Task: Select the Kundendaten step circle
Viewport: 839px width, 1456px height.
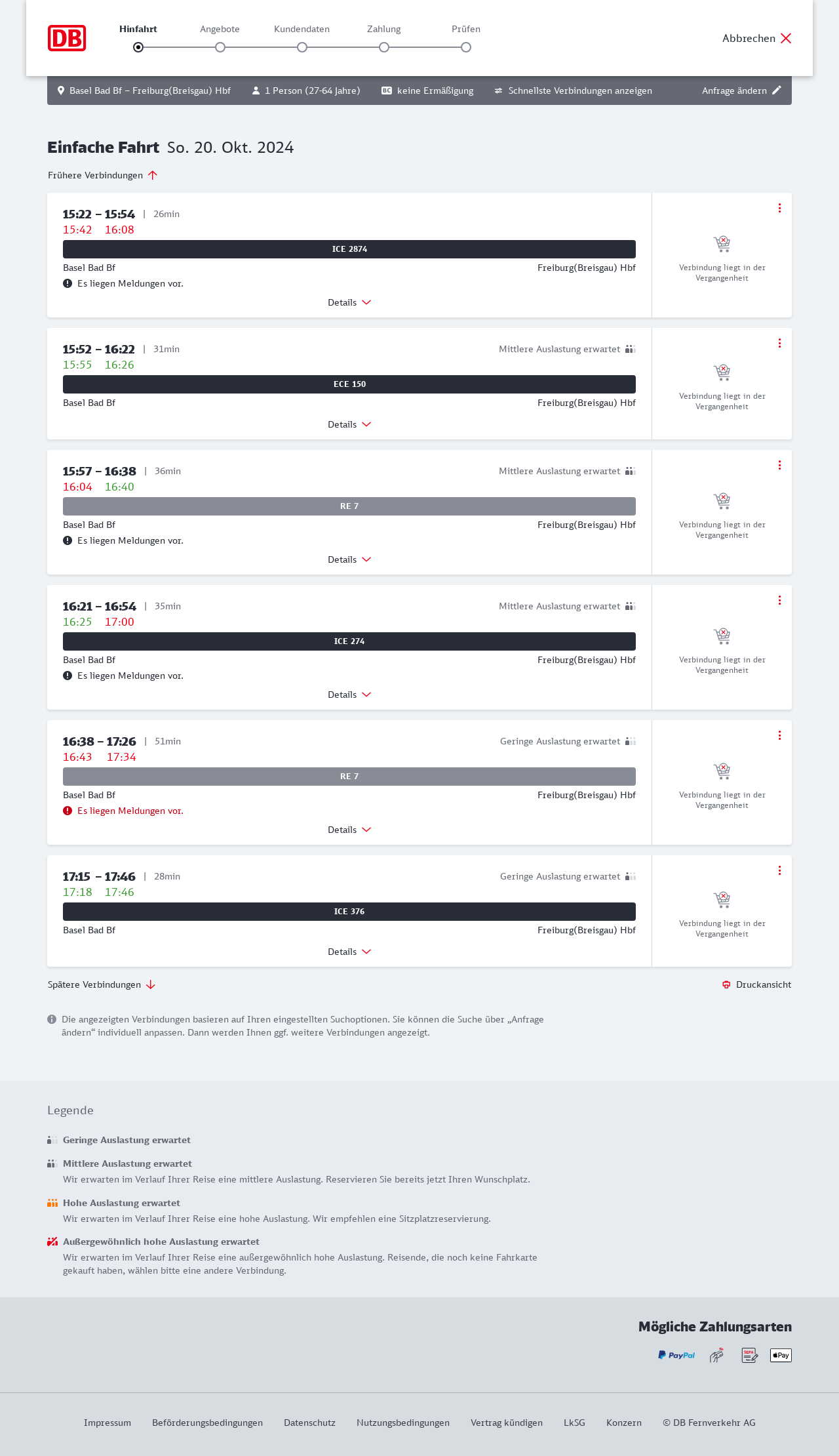Action: [x=302, y=47]
